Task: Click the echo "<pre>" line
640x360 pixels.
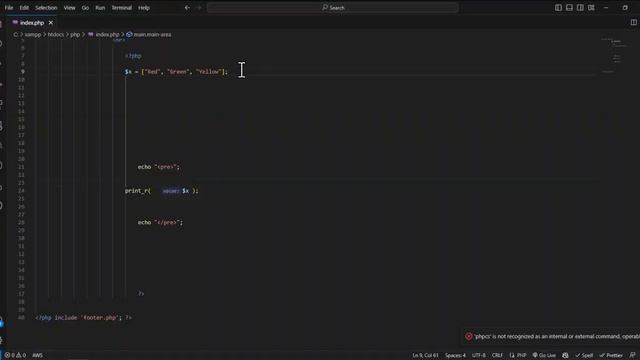Action: coord(158,167)
